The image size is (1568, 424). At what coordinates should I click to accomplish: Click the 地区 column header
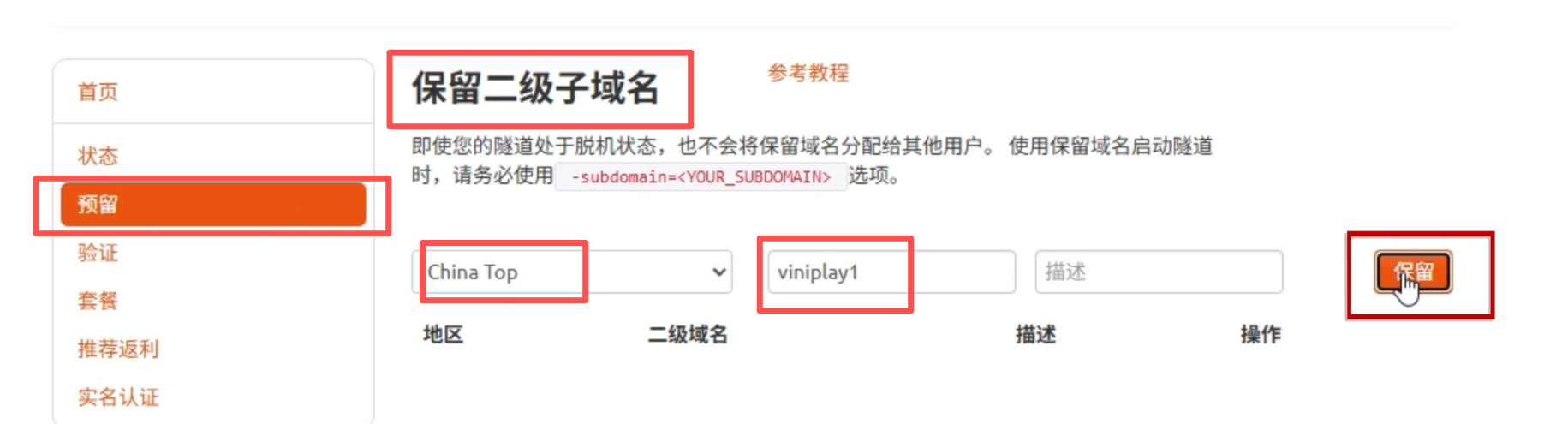pos(444,334)
